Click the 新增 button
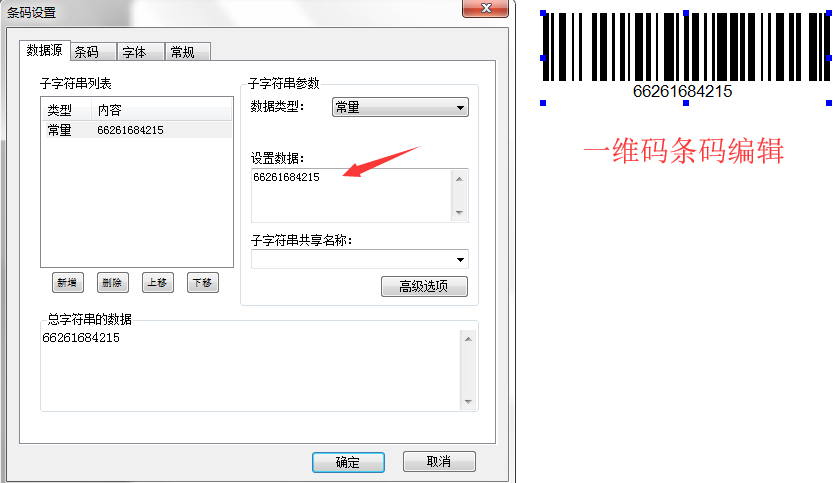 point(68,283)
